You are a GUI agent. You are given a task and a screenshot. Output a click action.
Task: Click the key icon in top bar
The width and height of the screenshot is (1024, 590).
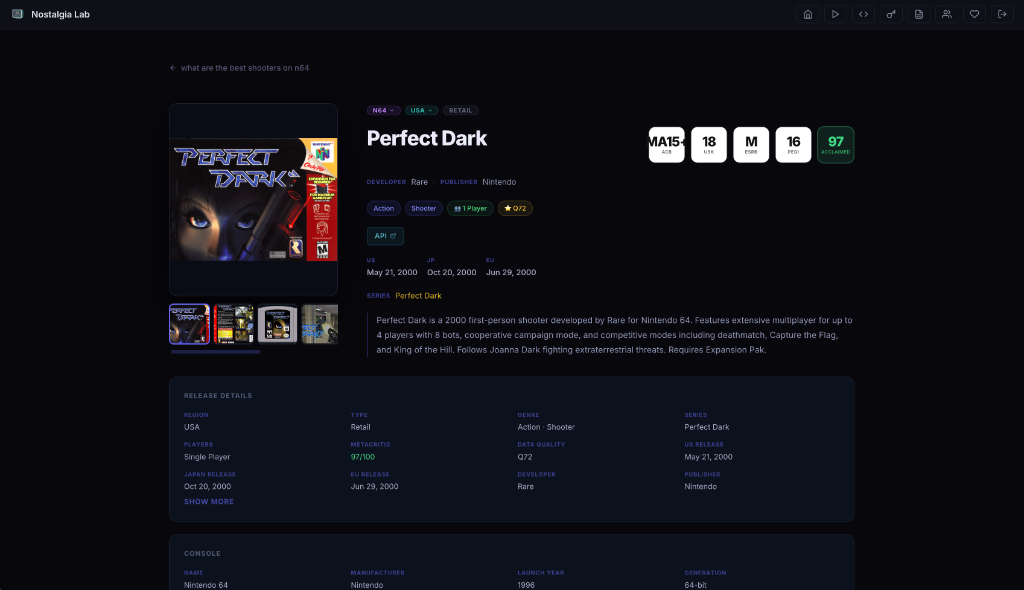pos(891,14)
